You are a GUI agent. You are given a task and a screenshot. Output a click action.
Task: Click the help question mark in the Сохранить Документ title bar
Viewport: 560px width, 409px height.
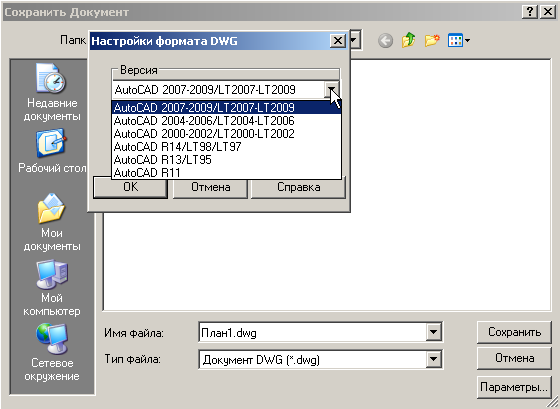(530, 12)
